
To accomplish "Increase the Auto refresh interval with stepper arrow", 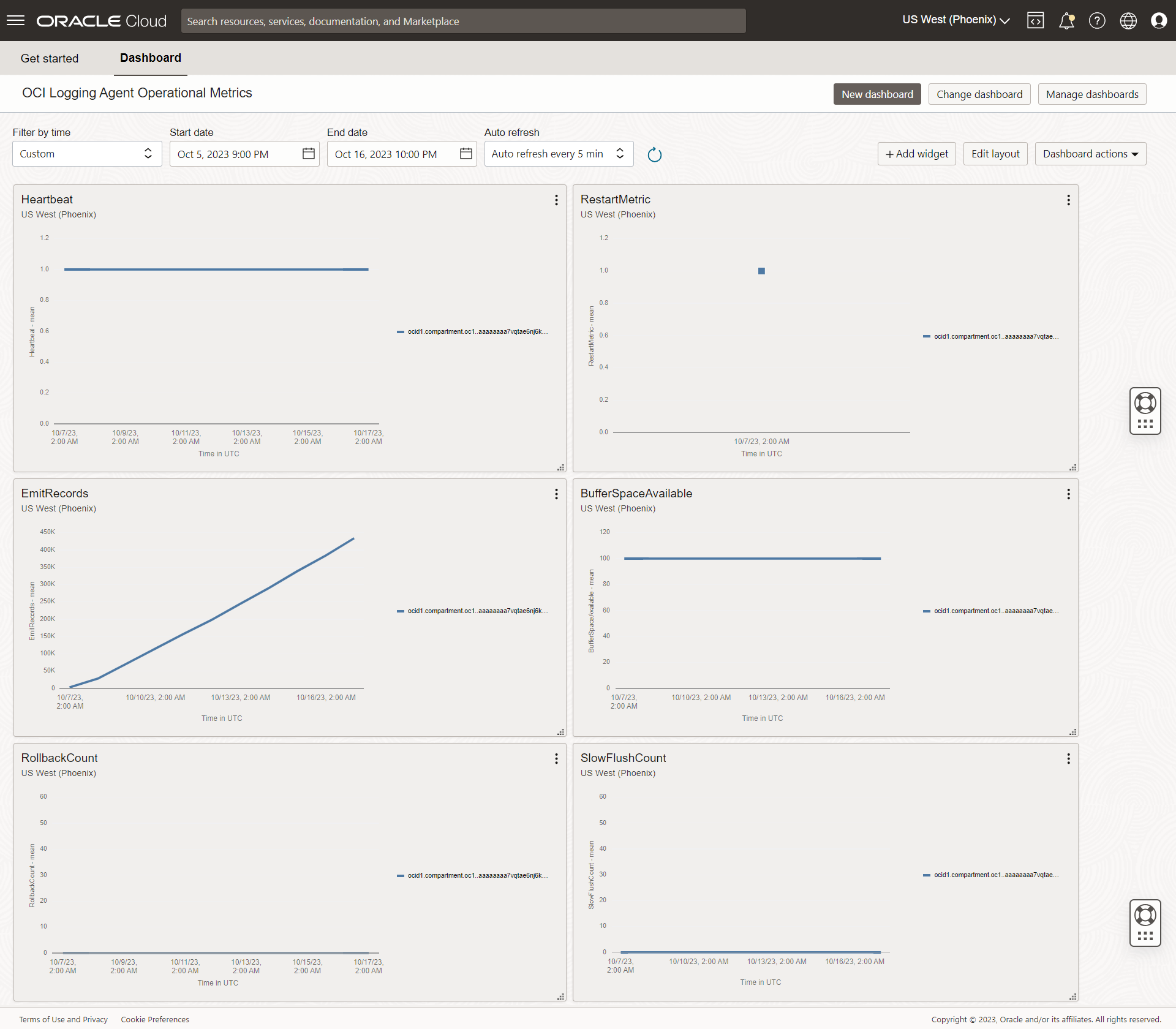I will click(619, 149).
